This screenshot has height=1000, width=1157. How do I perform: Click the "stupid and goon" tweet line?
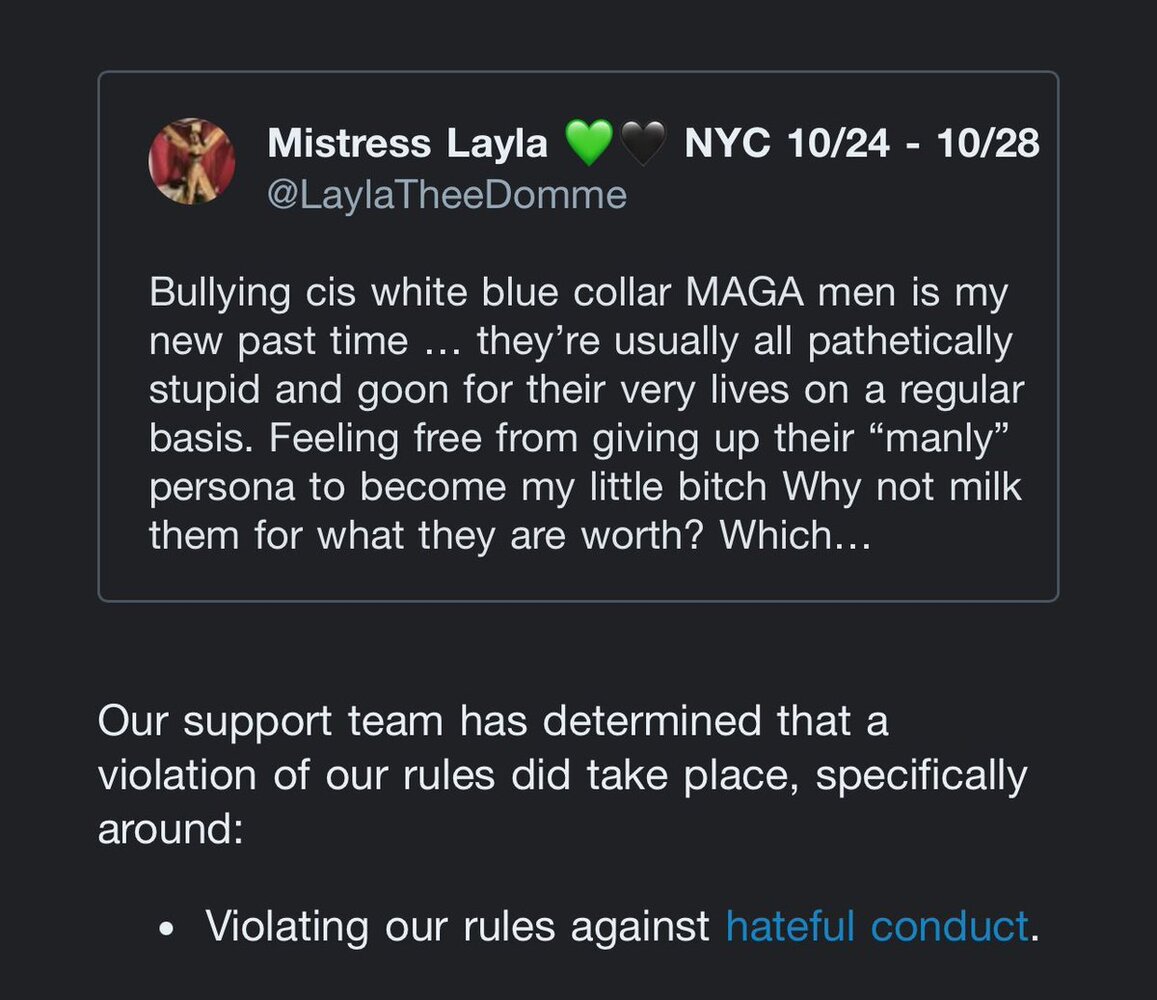[586, 391]
